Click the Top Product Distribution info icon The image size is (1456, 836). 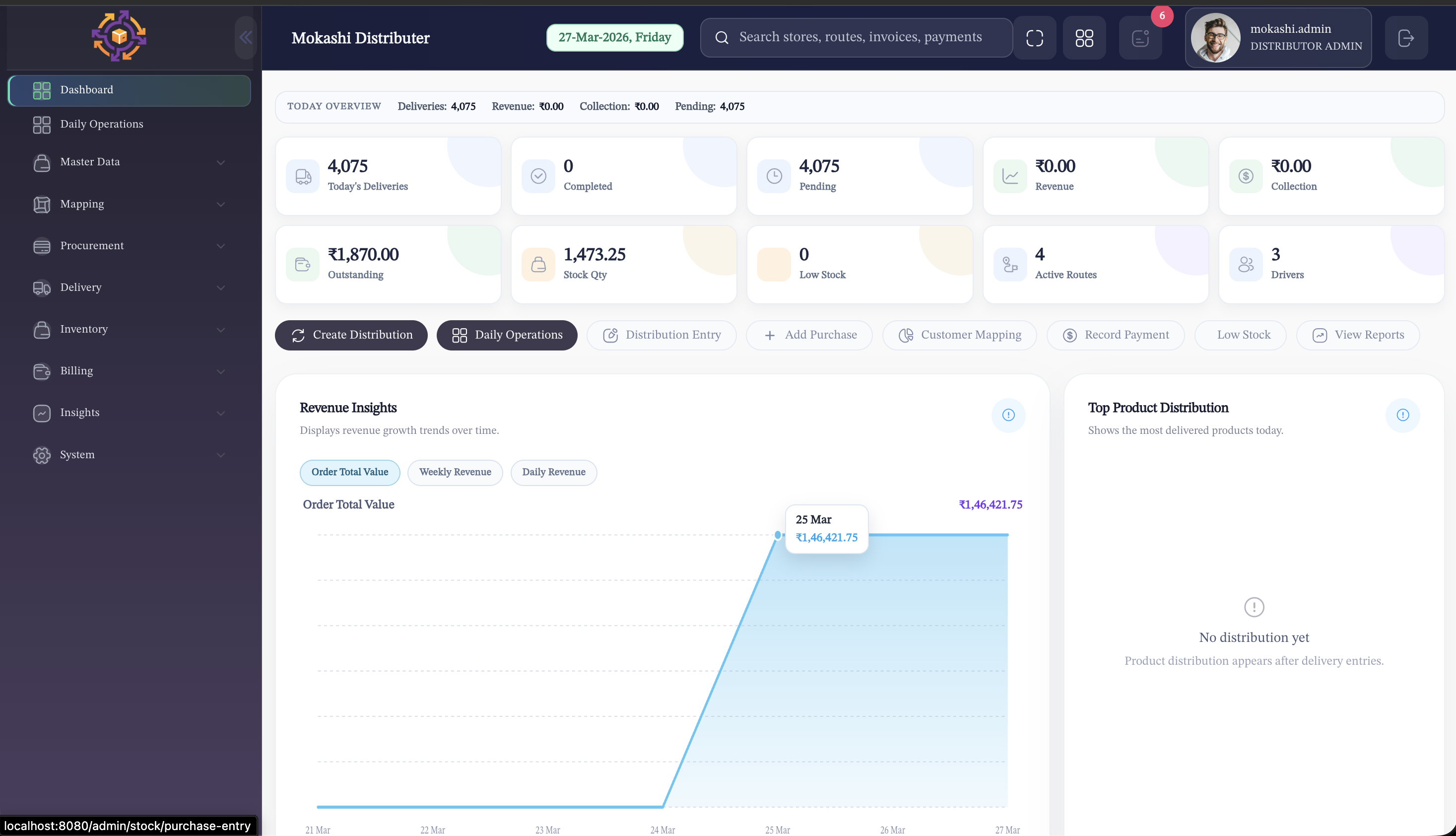[1403, 415]
